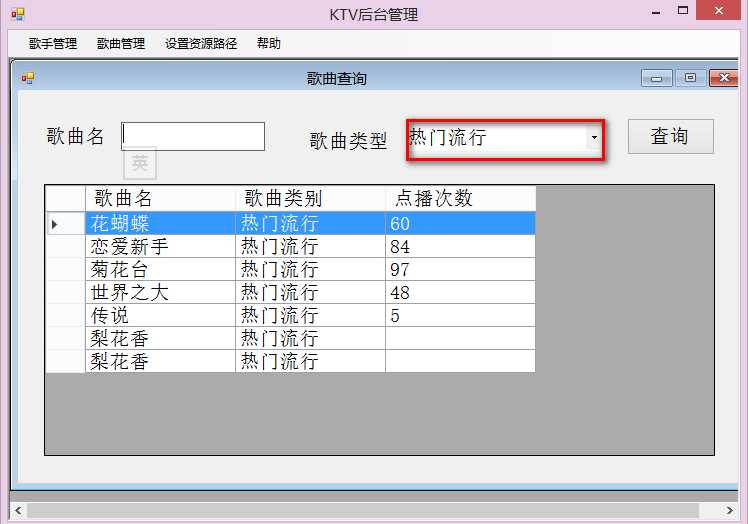Click the row header beside 恋爱新手
Image resolution: width=748 pixels, height=524 pixels.
click(x=65, y=246)
